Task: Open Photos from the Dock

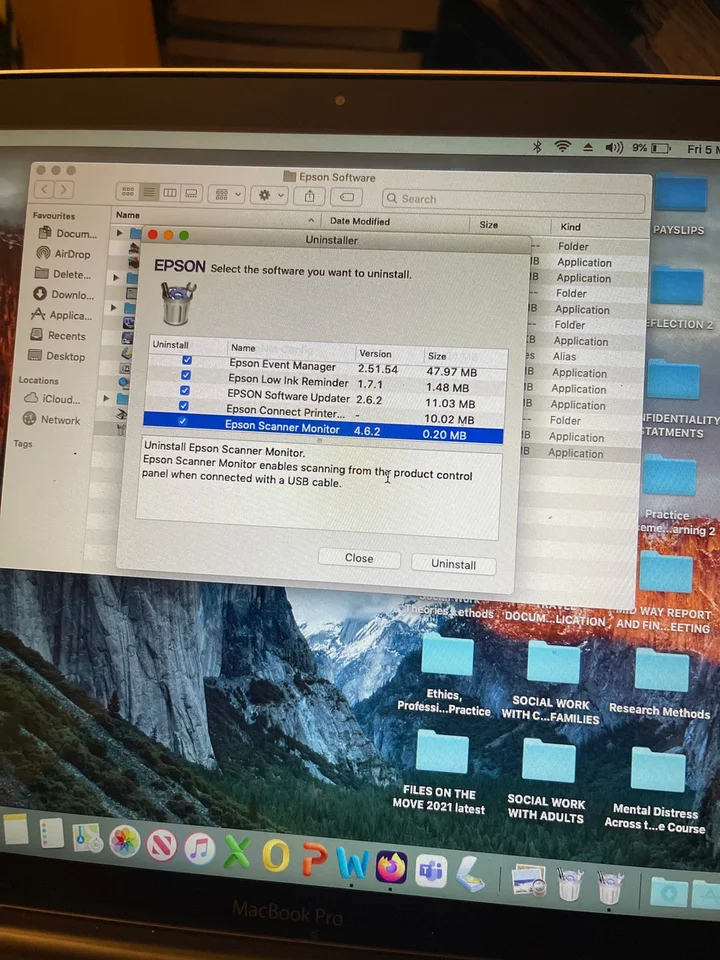Action: pyautogui.click(x=124, y=842)
